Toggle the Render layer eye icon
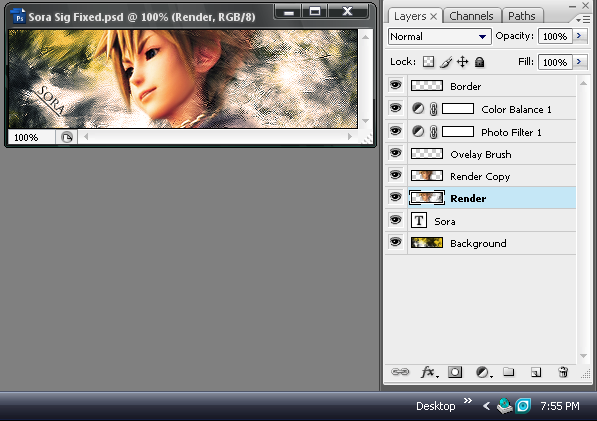The height and width of the screenshot is (421, 597). (396, 197)
